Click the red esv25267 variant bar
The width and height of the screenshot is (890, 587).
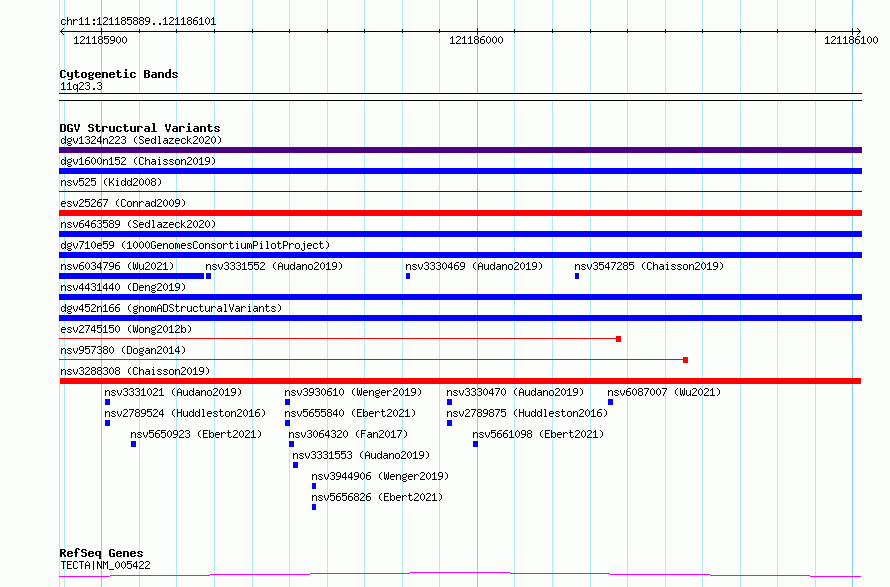click(x=460, y=213)
